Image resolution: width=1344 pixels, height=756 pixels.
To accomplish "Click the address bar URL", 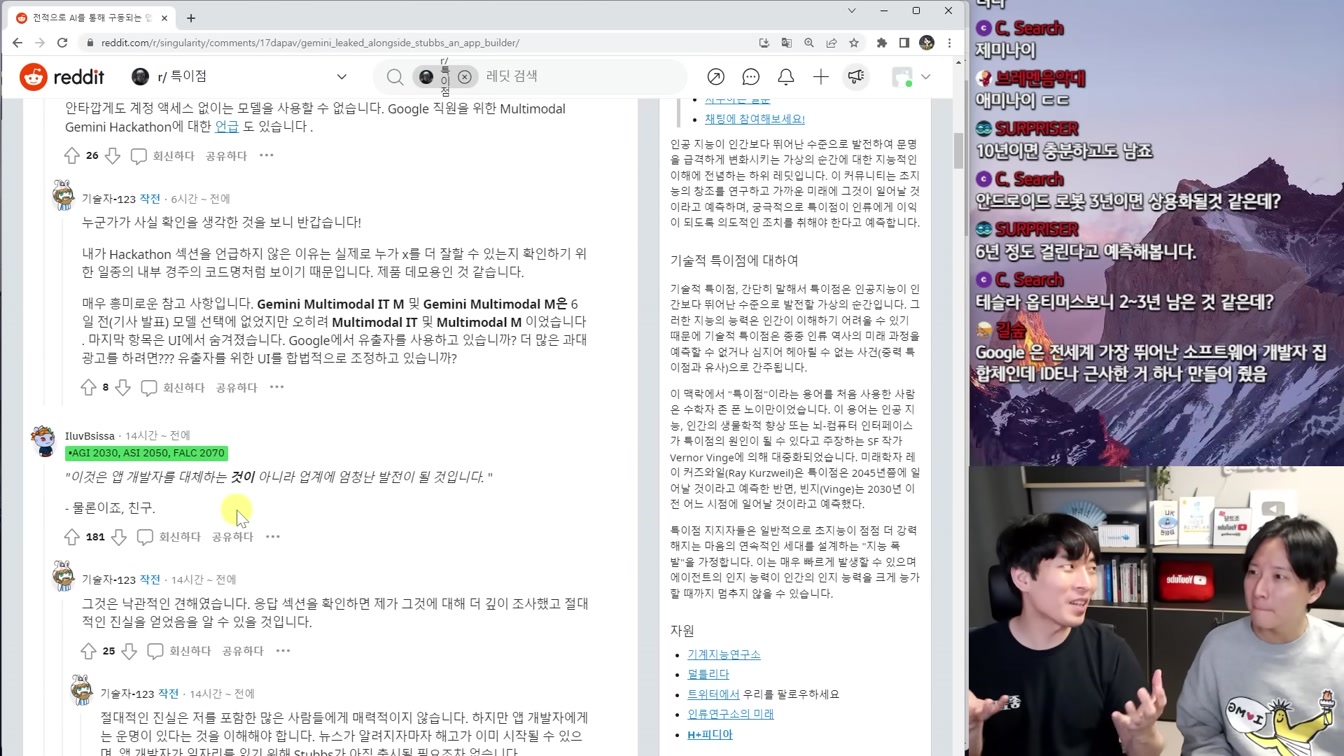I will pos(310,43).
